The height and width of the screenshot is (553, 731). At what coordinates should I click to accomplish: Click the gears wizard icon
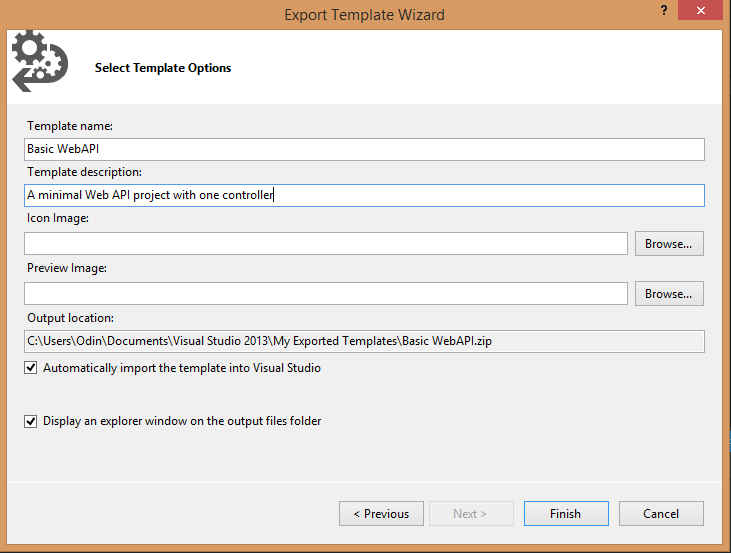tap(40, 61)
